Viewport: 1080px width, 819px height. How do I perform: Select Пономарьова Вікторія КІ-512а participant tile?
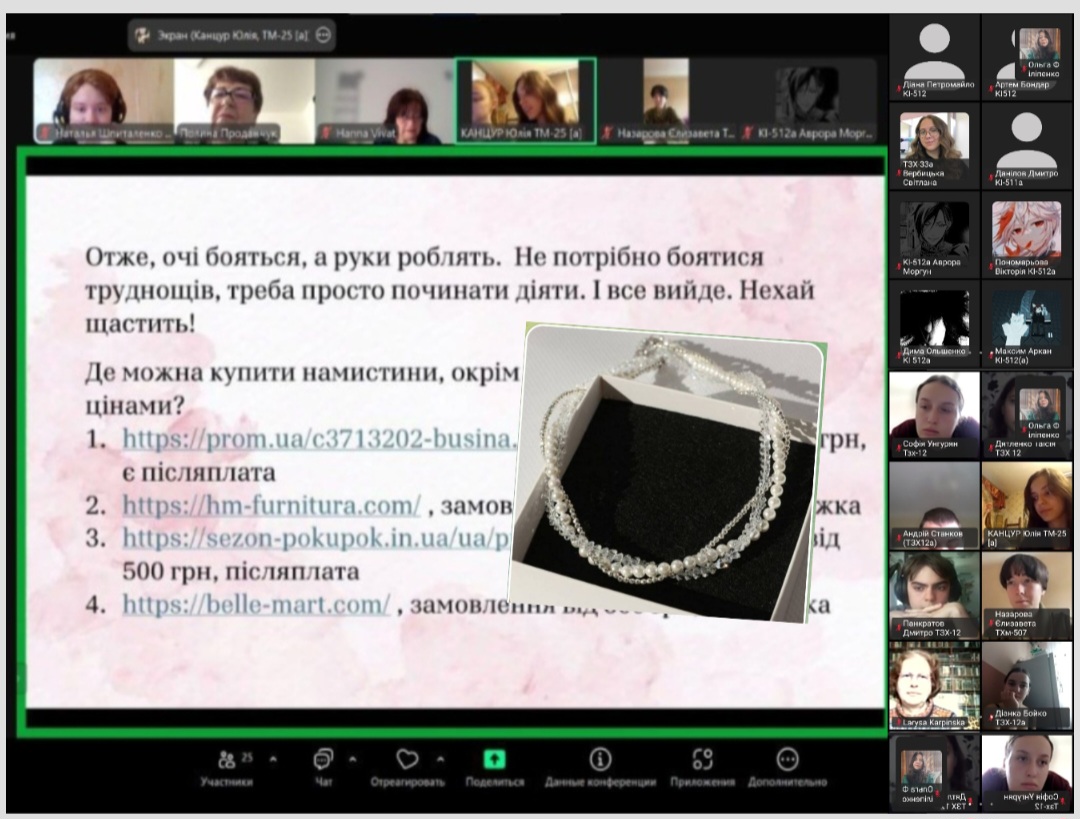pyautogui.click(x=1027, y=236)
